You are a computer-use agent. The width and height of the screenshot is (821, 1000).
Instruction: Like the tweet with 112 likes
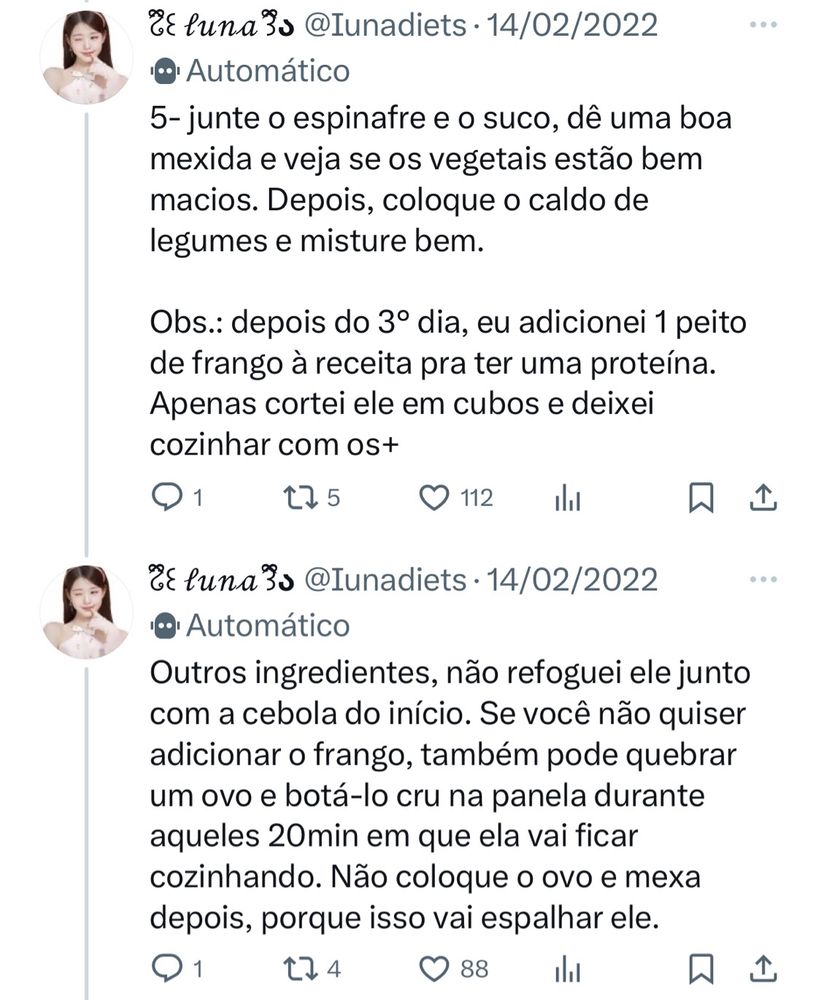pyautogui.click(x=433, y=497)
